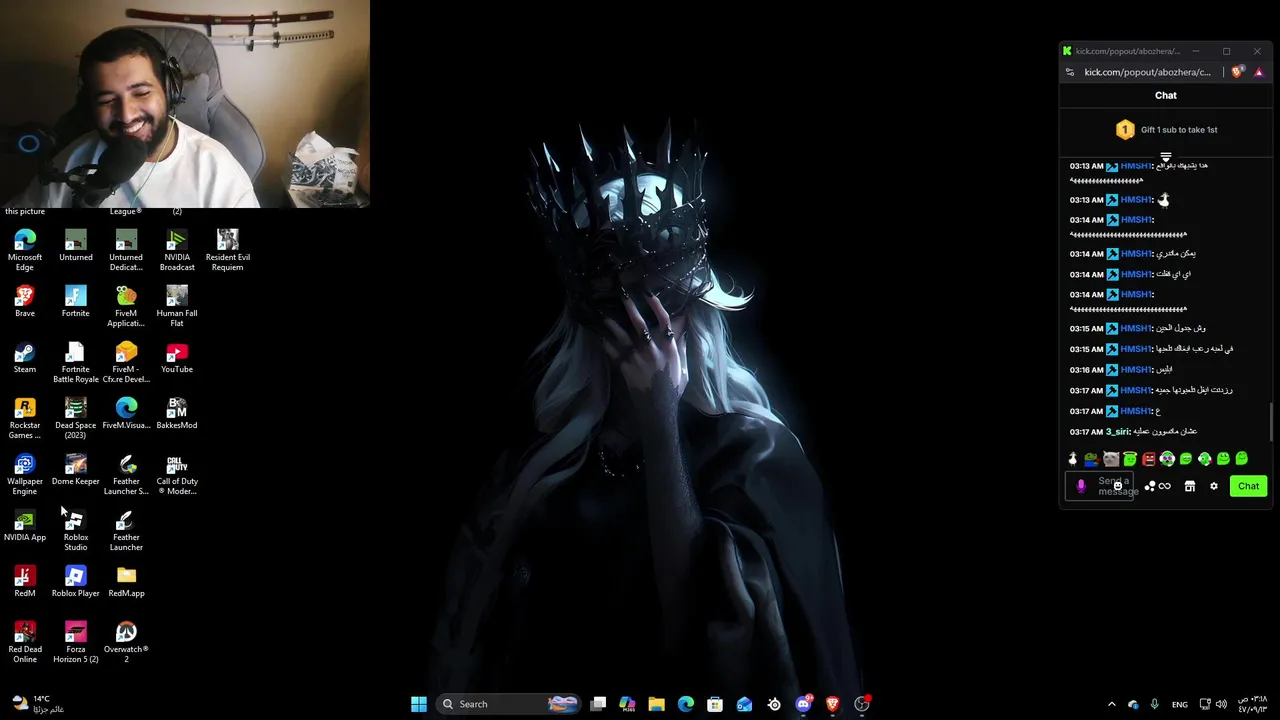Open the Brave desktop shortcut
This screenshot has width=1280, height=720.
tap(25, 302)
